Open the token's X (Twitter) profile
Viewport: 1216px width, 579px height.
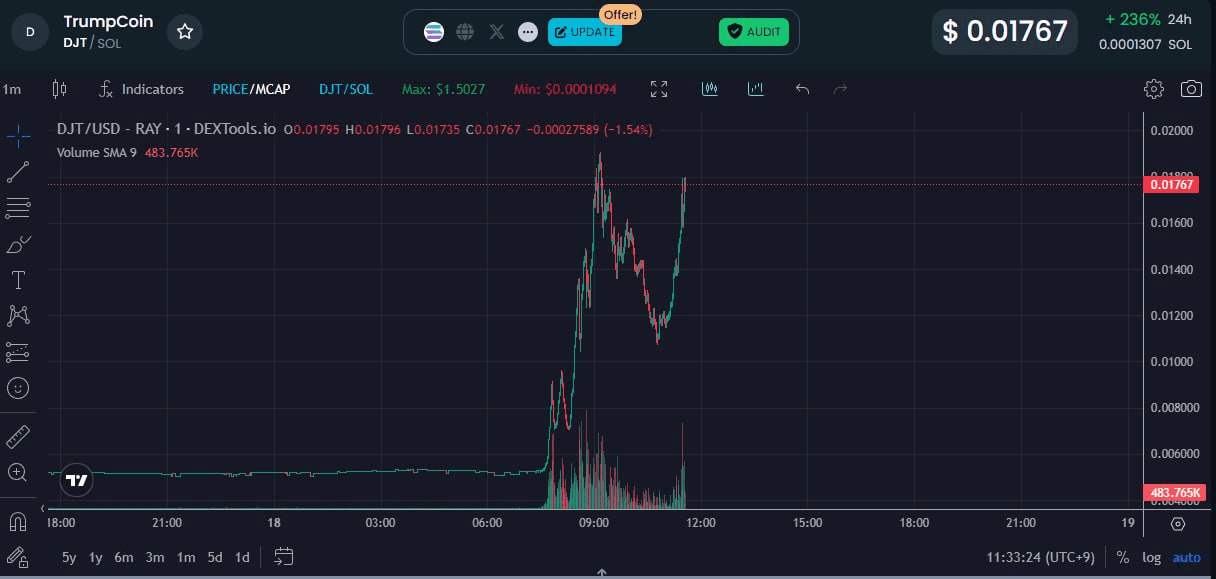[497, 32]
